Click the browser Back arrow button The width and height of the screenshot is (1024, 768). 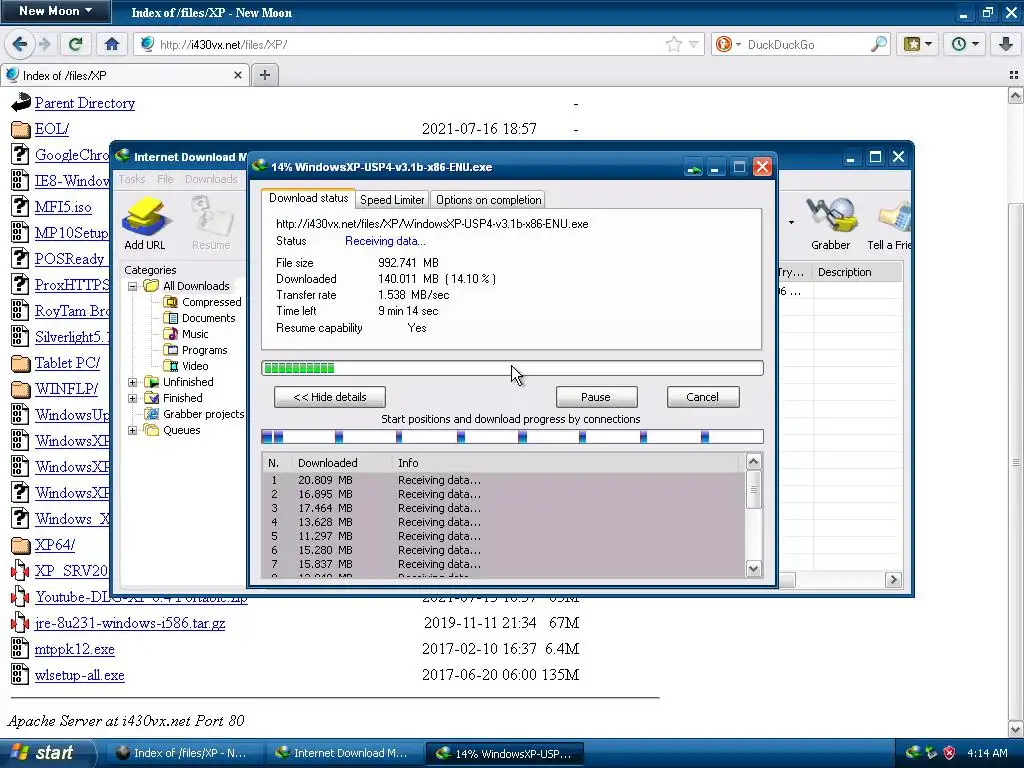20,44
